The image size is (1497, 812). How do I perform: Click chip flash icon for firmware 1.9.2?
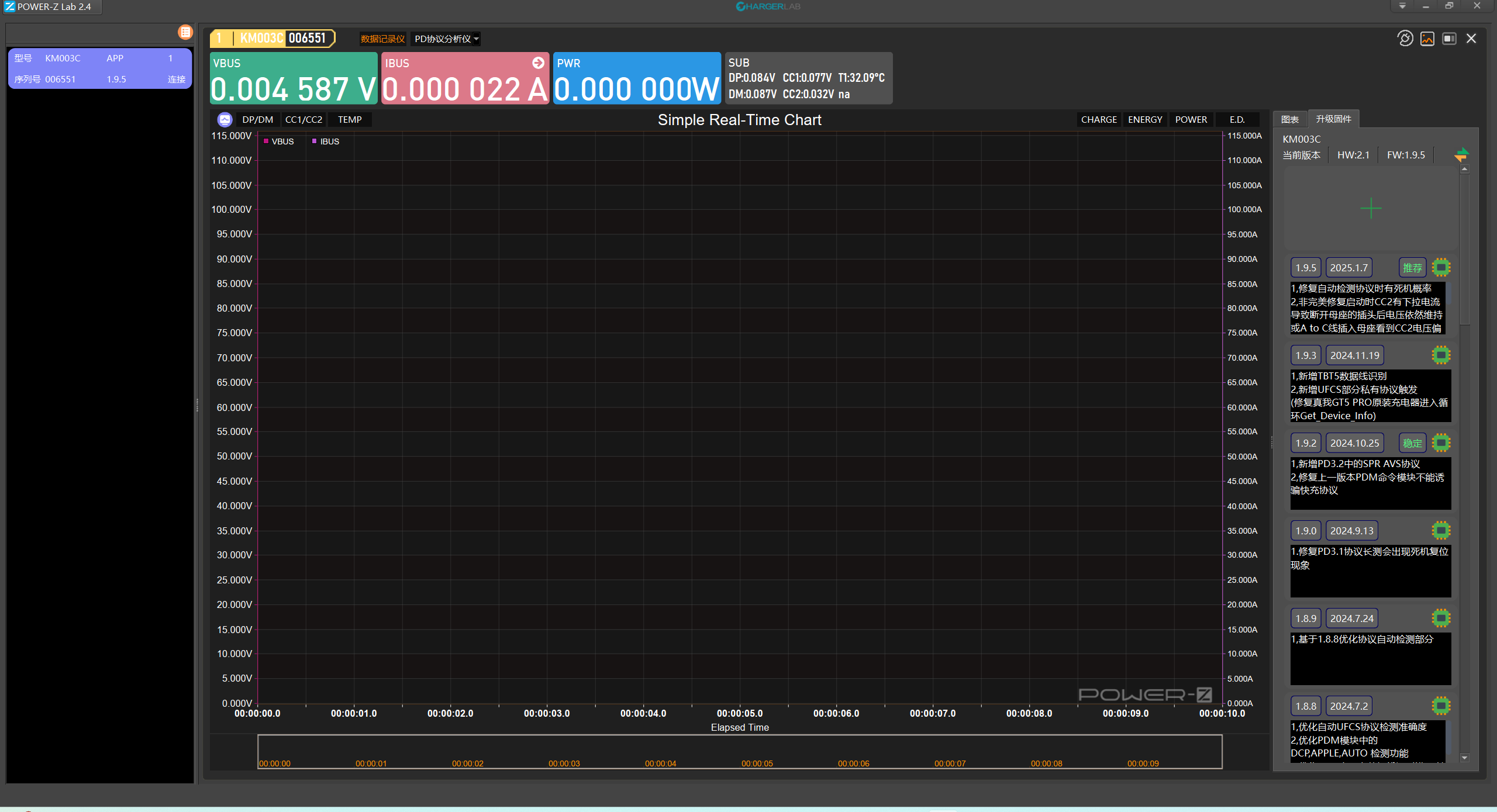[x=1441, y=443]
